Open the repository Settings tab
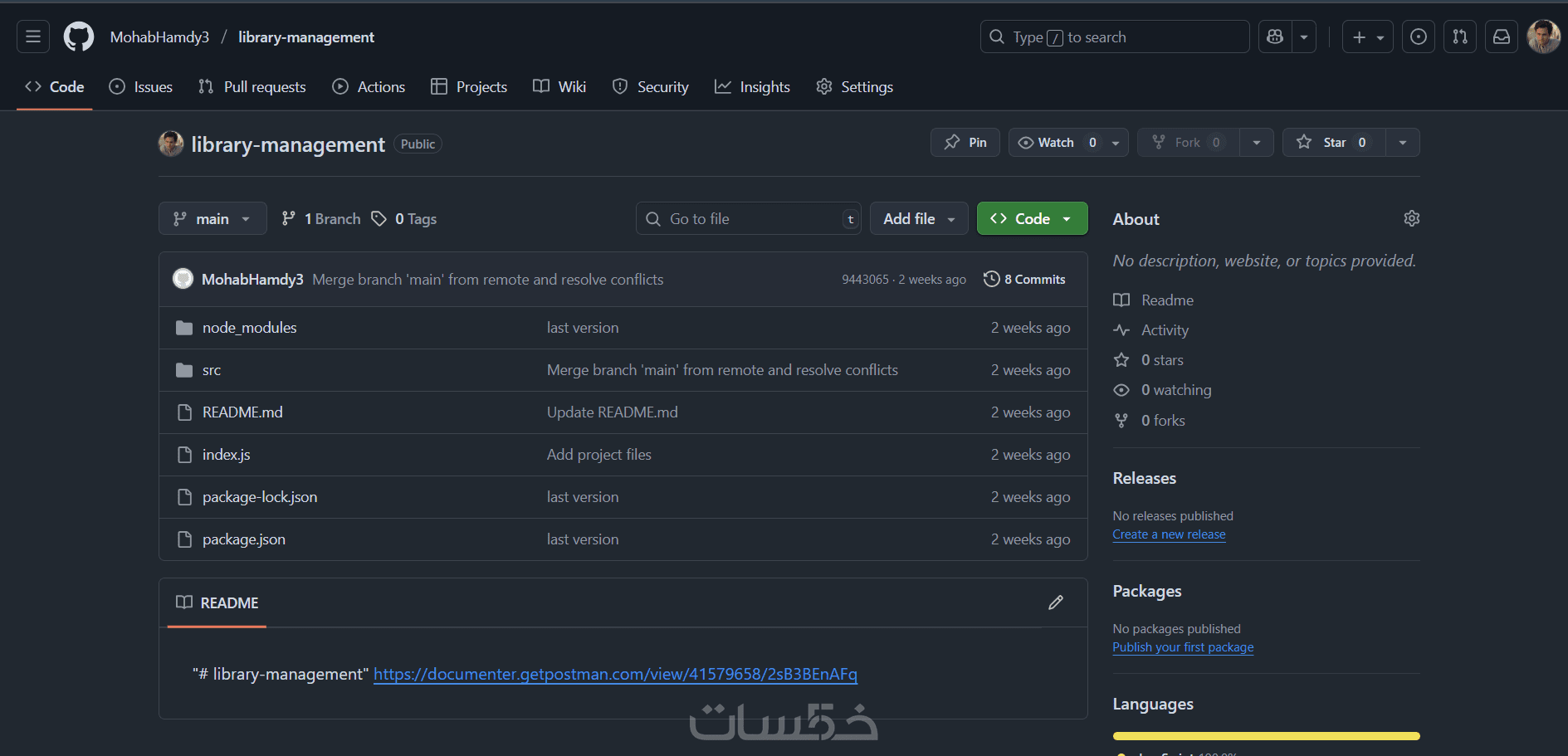 tap(854, 87)
